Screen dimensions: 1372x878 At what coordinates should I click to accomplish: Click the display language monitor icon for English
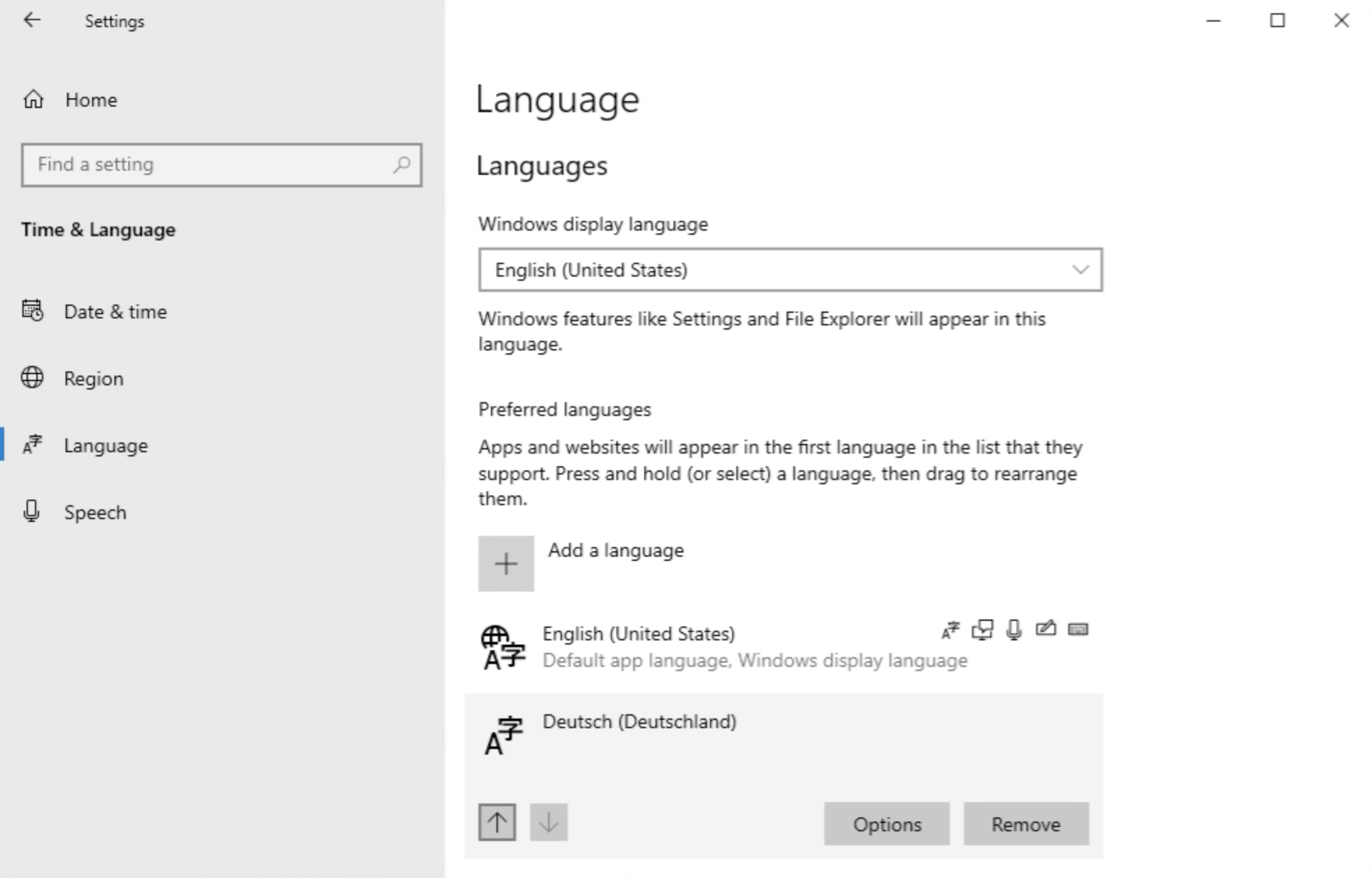point(982,630)
